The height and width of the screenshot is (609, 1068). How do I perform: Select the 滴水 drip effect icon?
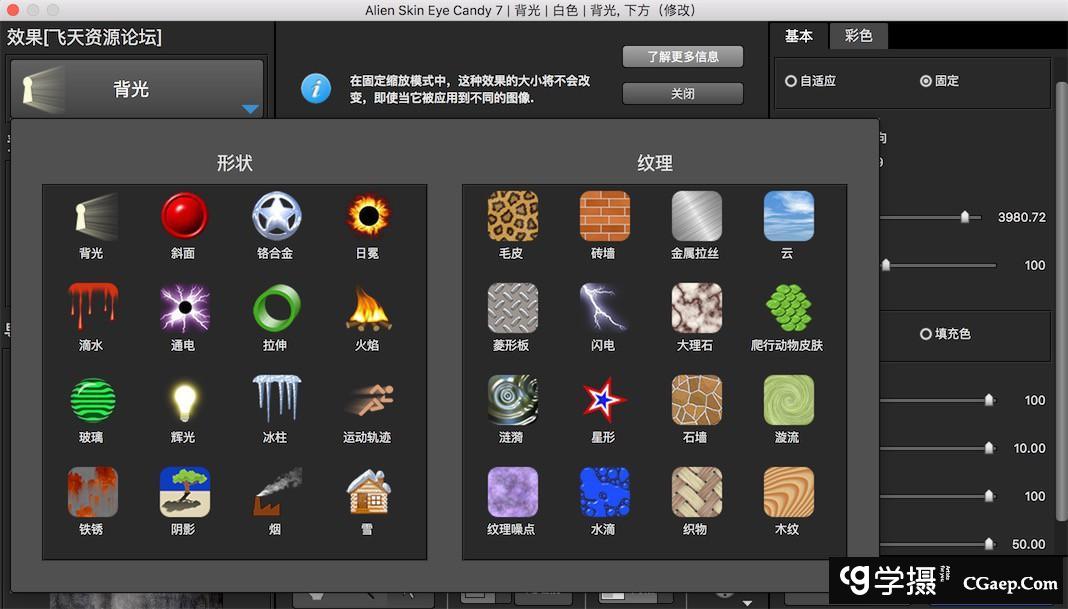[x=92, y=308]
